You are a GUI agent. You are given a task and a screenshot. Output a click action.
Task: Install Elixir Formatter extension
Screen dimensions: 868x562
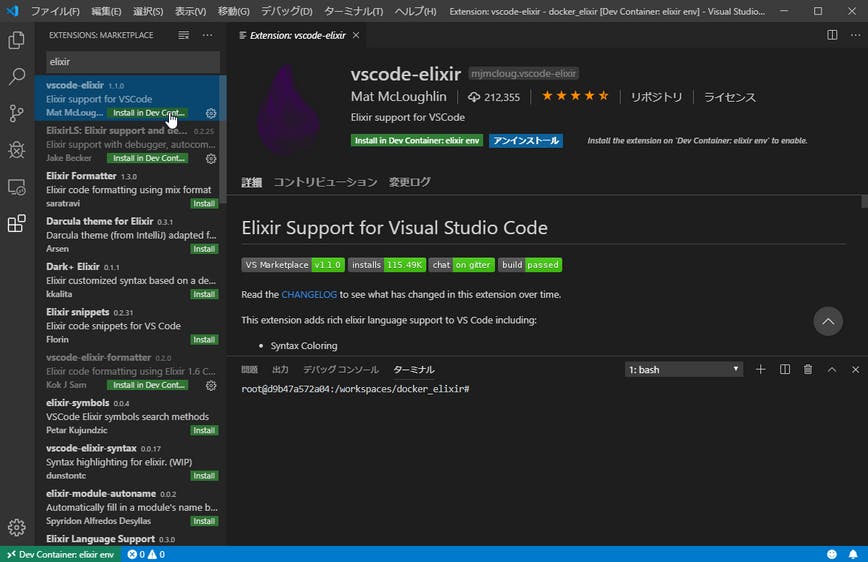(204, 204)
